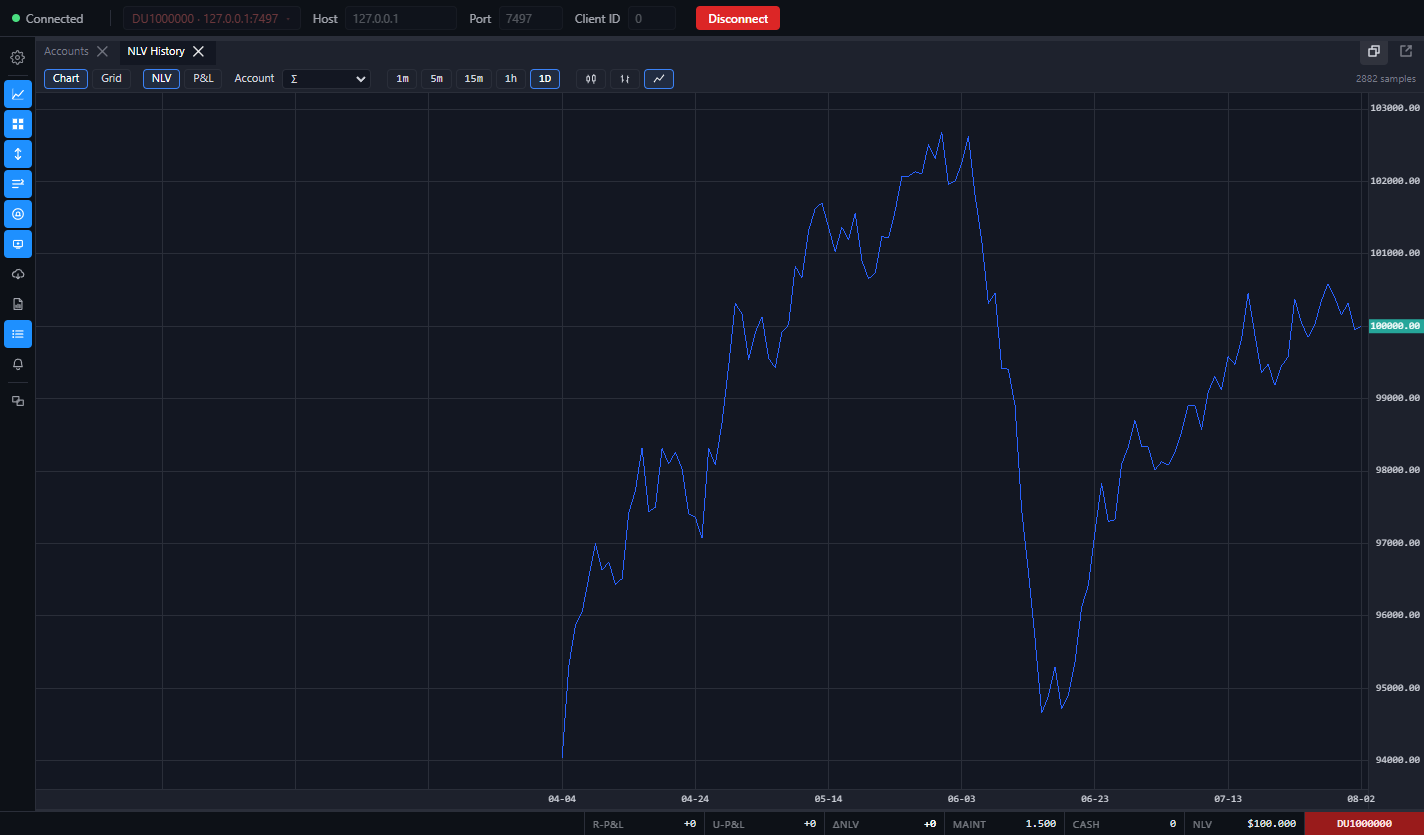Click the red DU1000000 status bar button

pos(1364,824)
